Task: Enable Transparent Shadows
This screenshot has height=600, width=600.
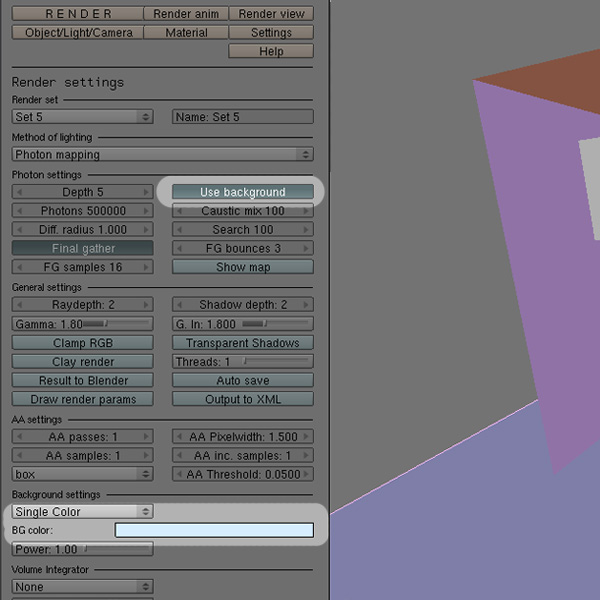Action: 243,342
